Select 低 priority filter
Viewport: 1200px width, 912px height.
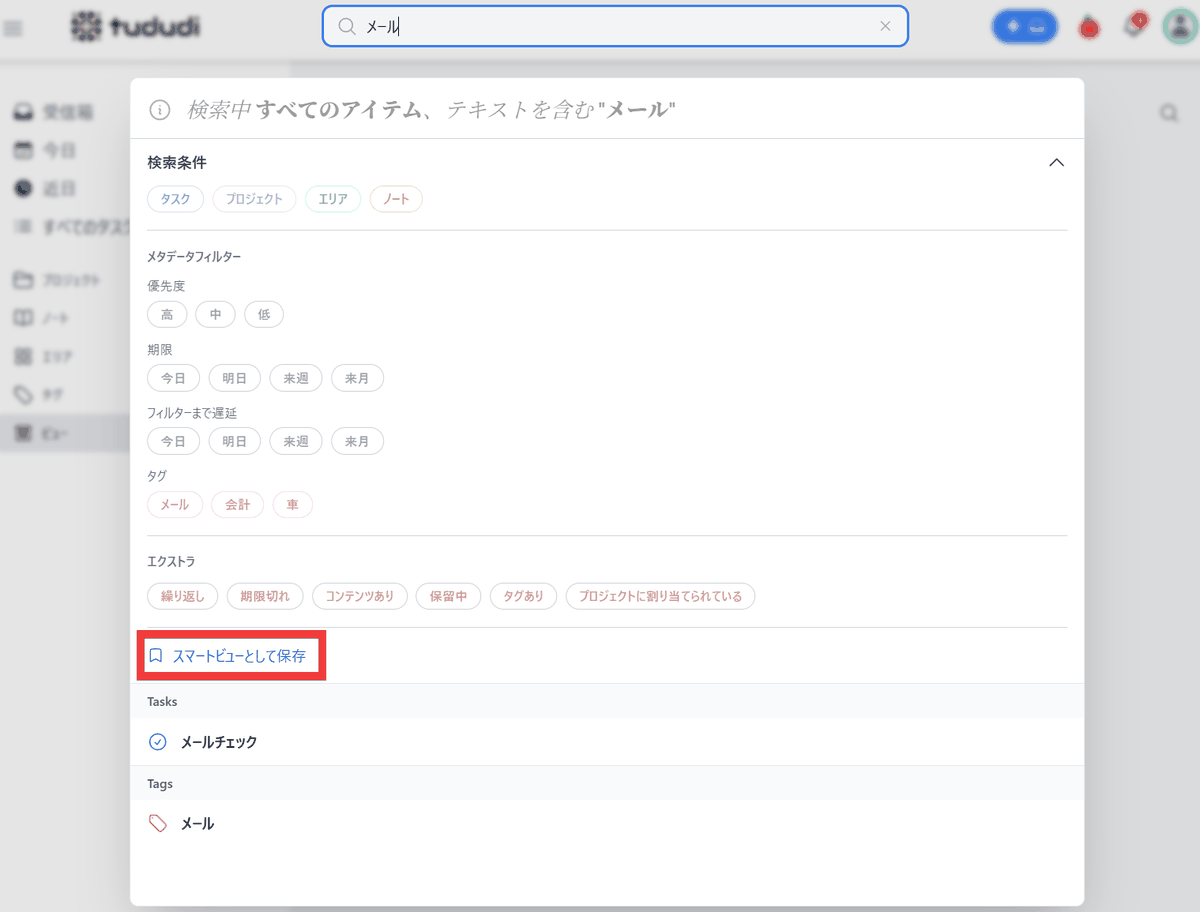click(264, 315)
